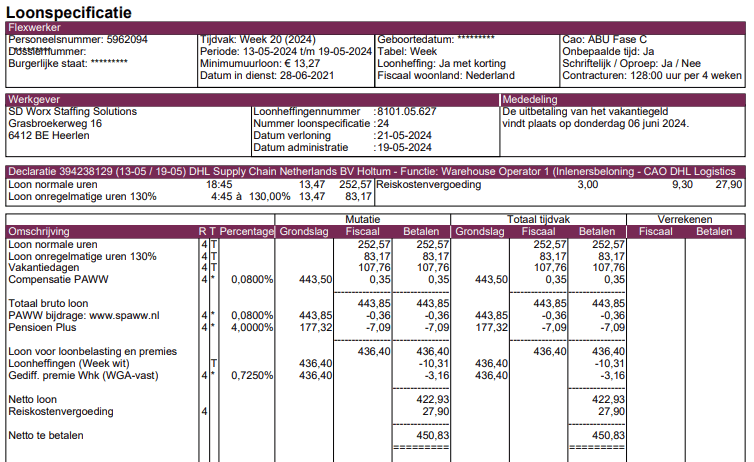Click the Personeelsnummer 5962094 field

[78, 40]
